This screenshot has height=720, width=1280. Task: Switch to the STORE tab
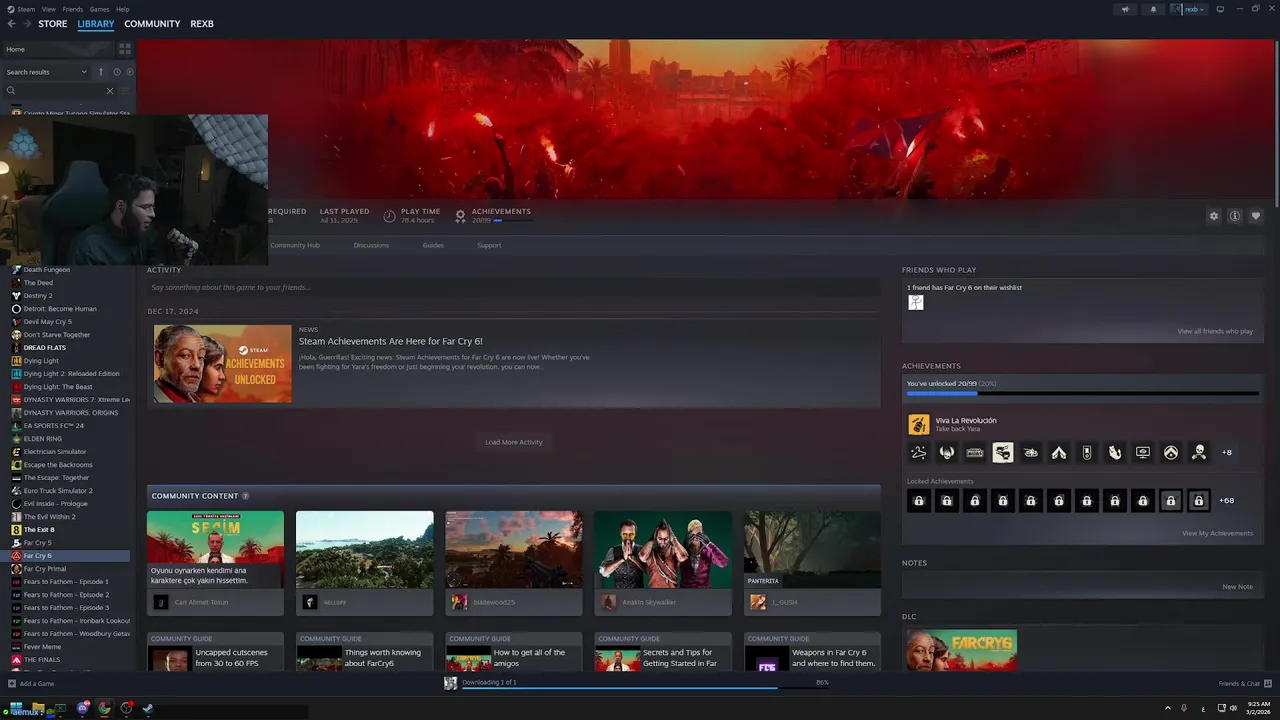click(x=53, y=24)
